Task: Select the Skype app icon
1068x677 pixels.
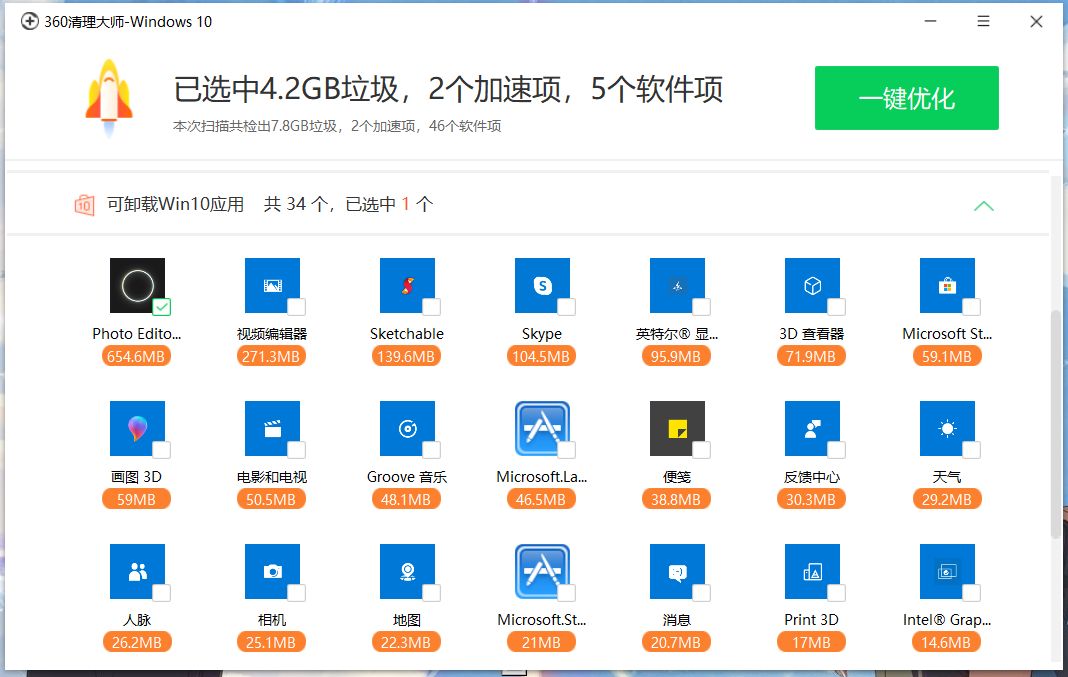Action: [x=541, y=284]
